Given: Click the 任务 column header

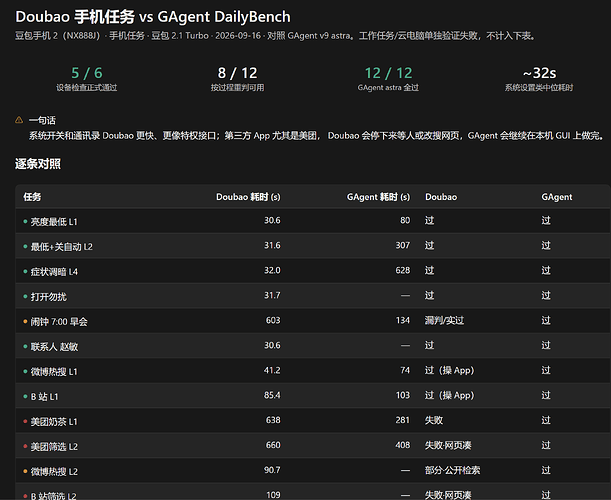Looking at the screenshot, I should tap(32, 197).
